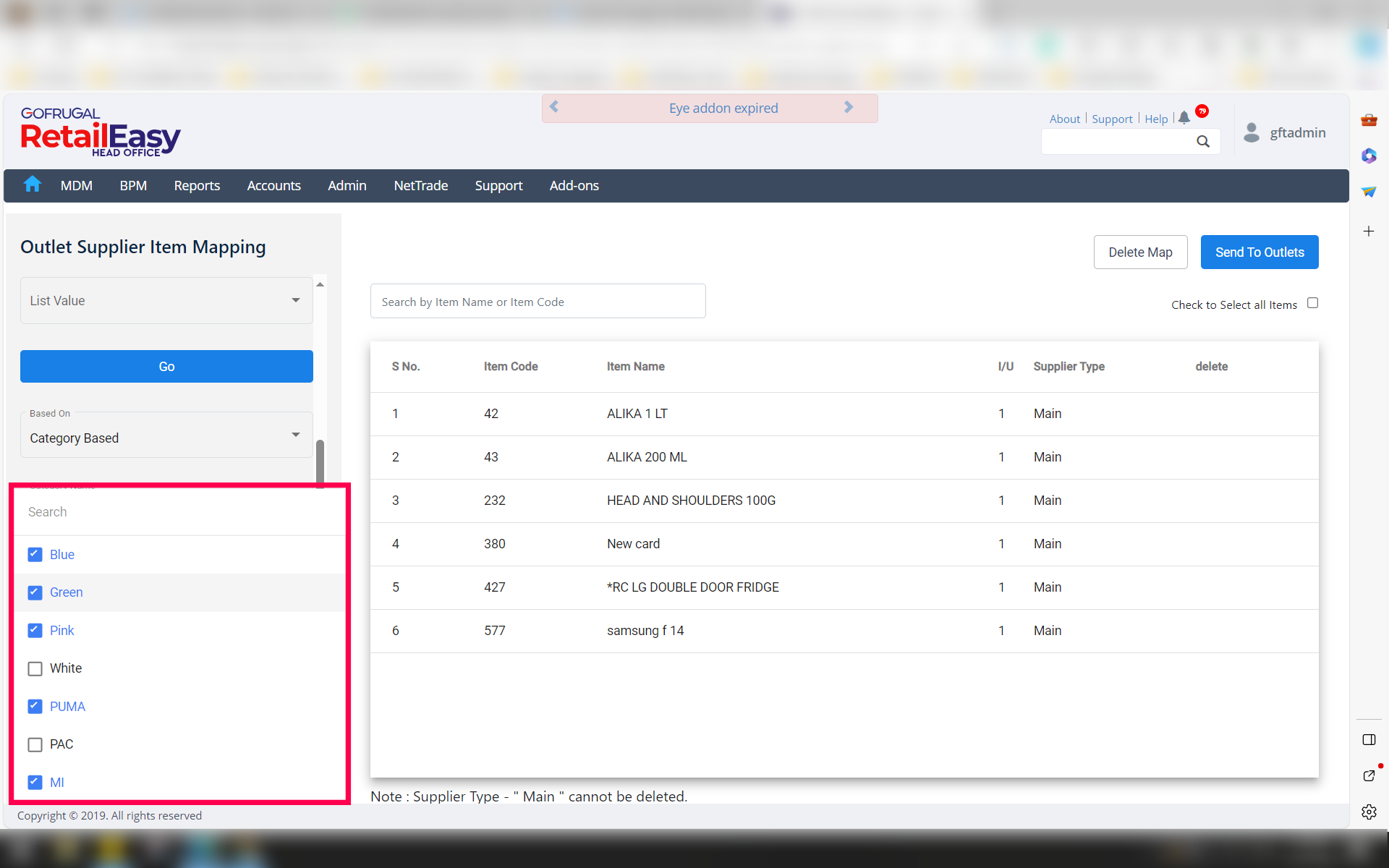This screenshot has height=868, width=1389.
Task: Click the gftadmin user avatar icon
Action: (x=1252, y=132)
